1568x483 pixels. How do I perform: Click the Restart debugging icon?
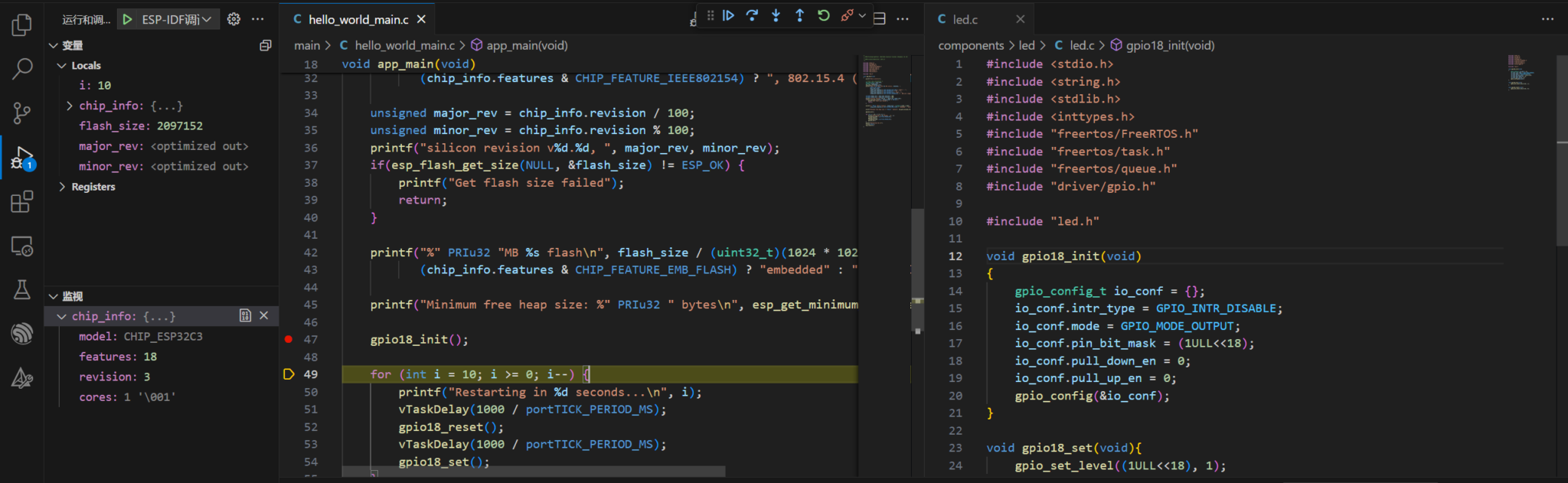(823, 15)
